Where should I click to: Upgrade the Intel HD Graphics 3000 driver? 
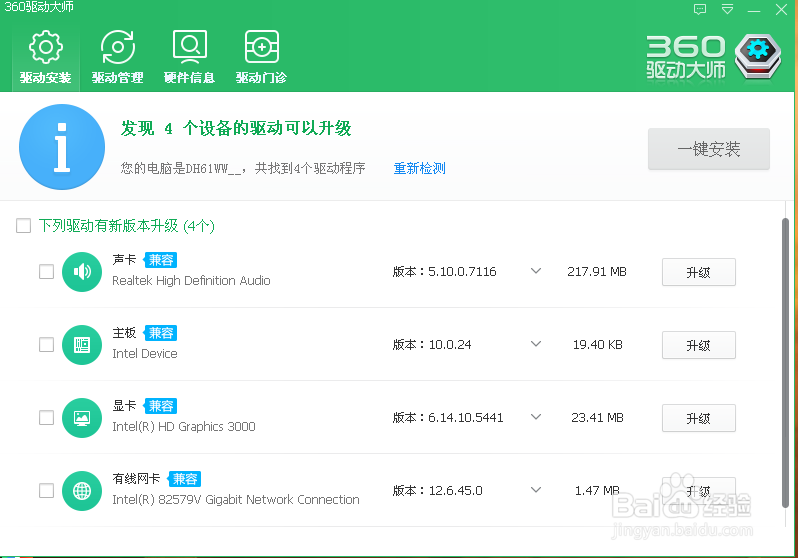pos(698,418)
